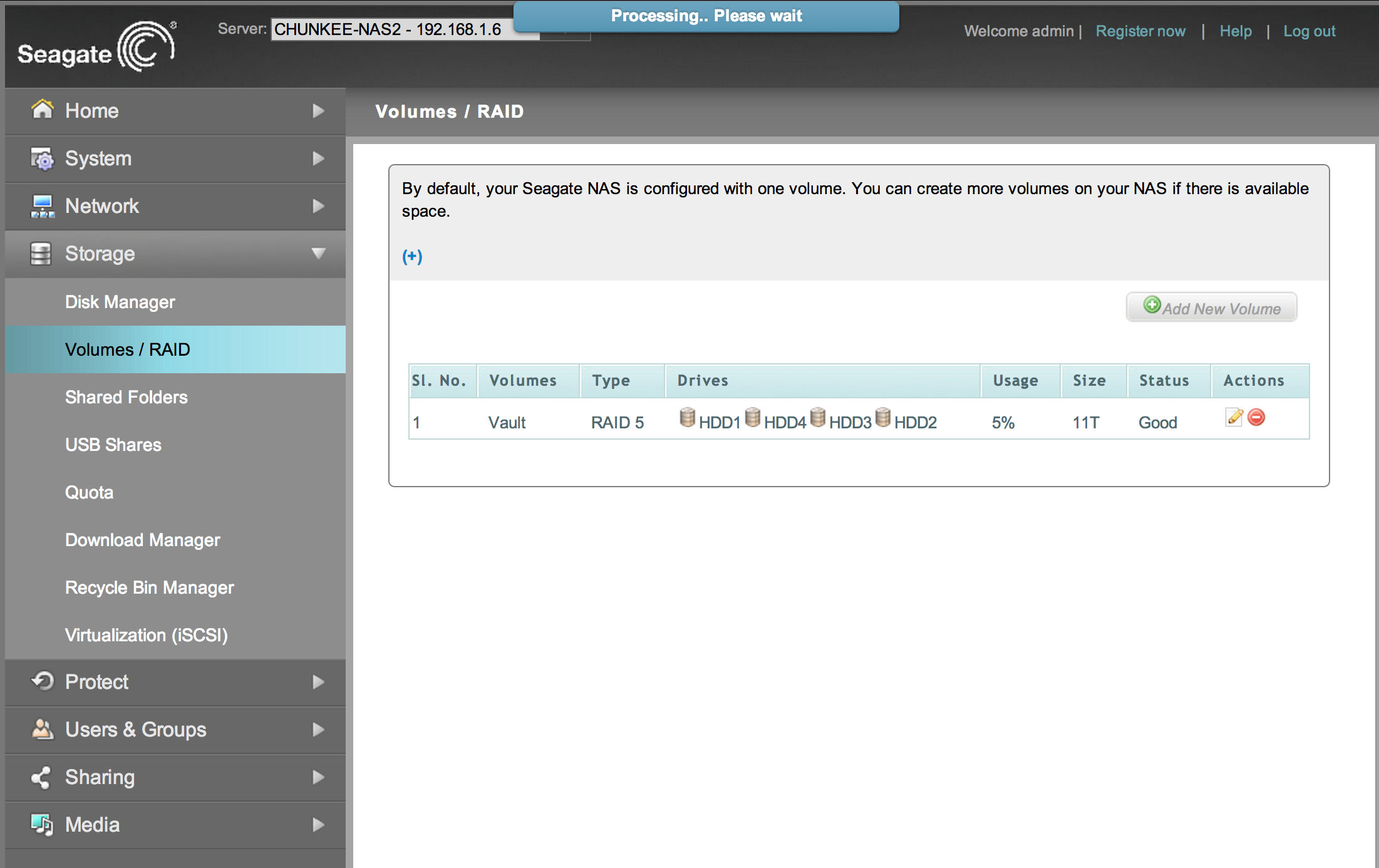Click the Log out link

(x=1309, y=31)
